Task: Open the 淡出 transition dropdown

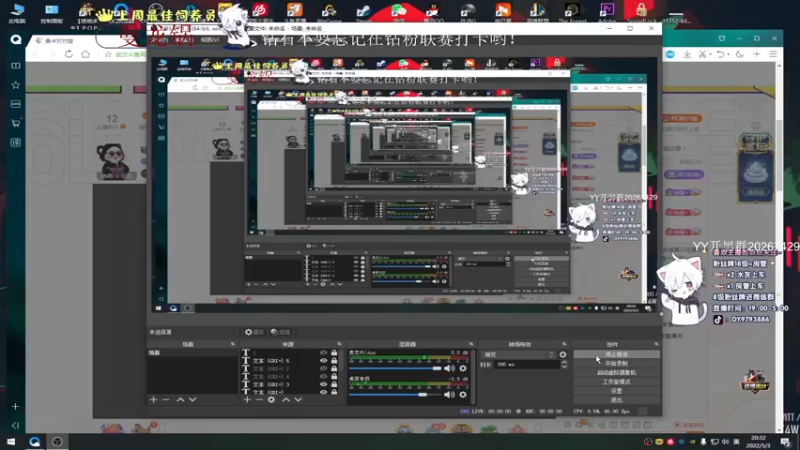Action: click(518, 355)
